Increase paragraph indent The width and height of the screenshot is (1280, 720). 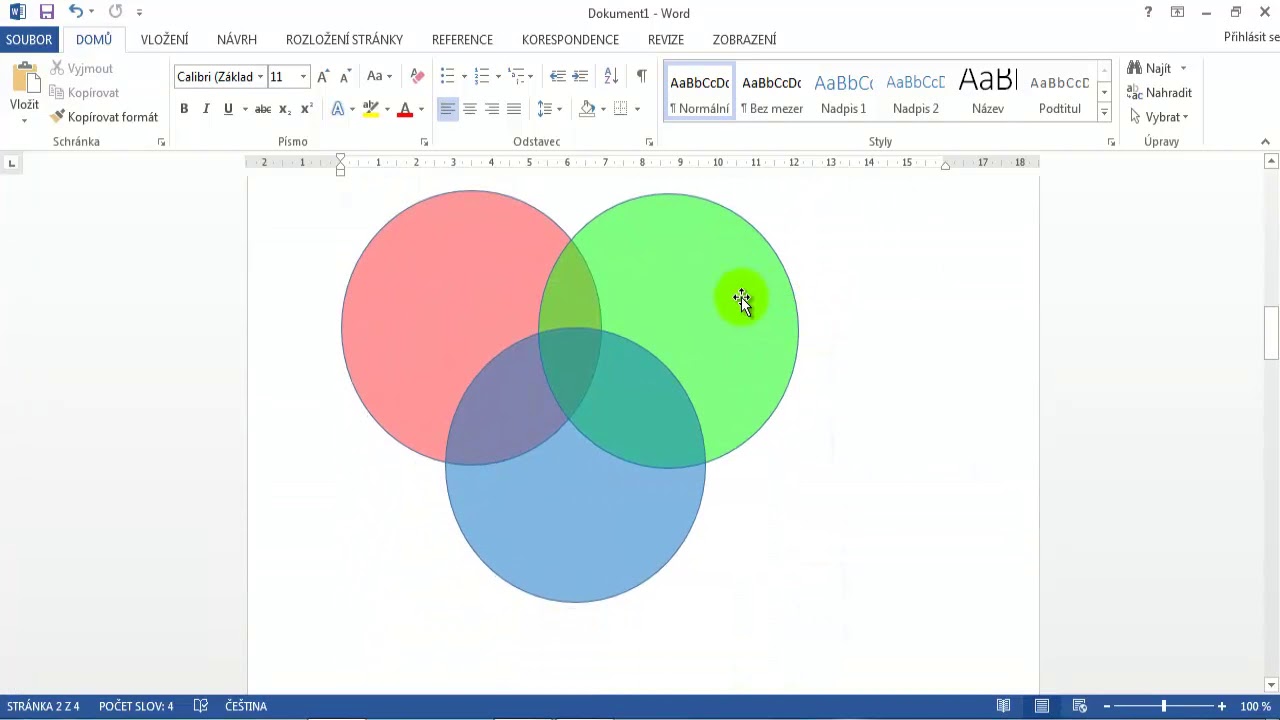[580, 76]
